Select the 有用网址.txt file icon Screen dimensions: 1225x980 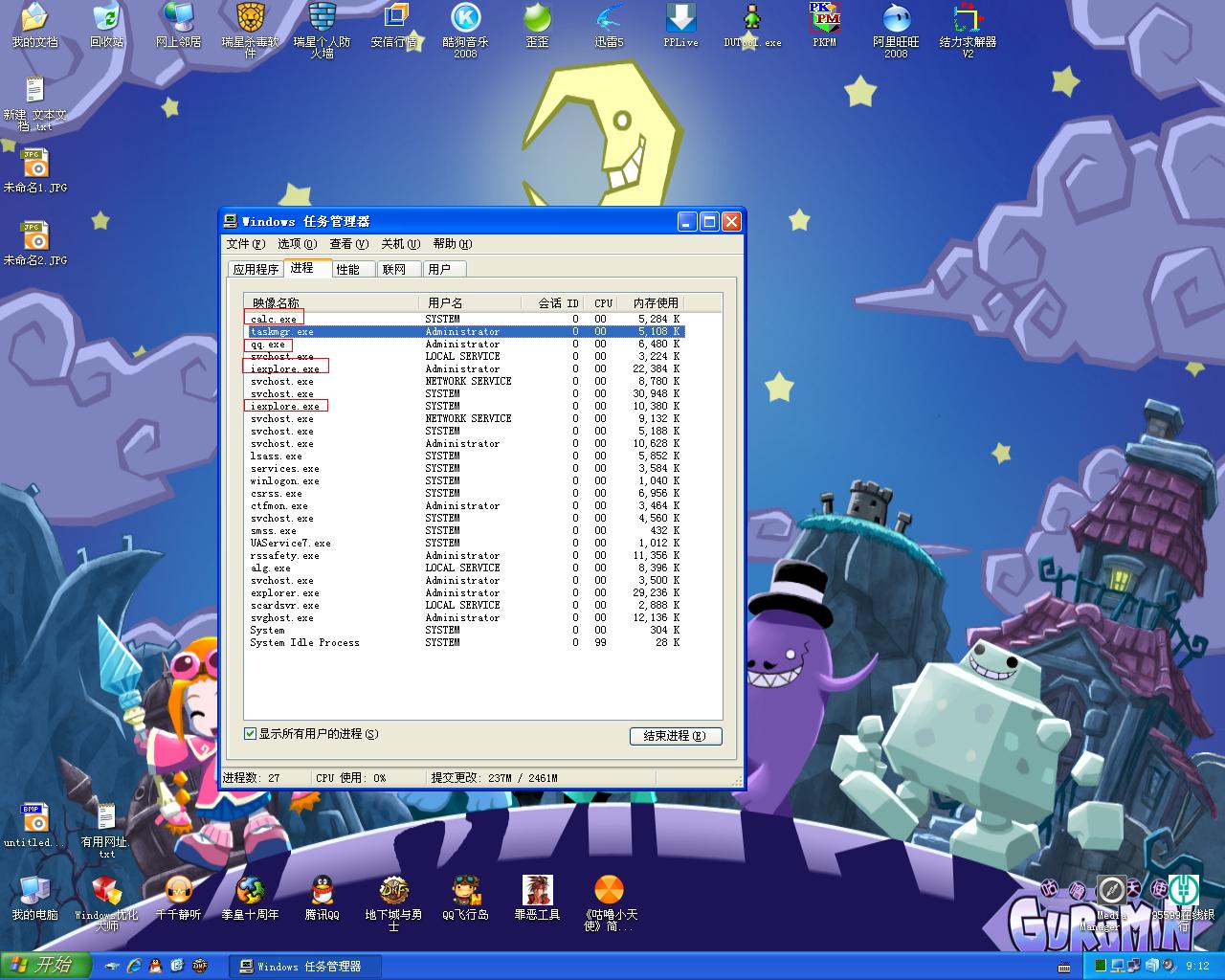click(x=106, y=831)
